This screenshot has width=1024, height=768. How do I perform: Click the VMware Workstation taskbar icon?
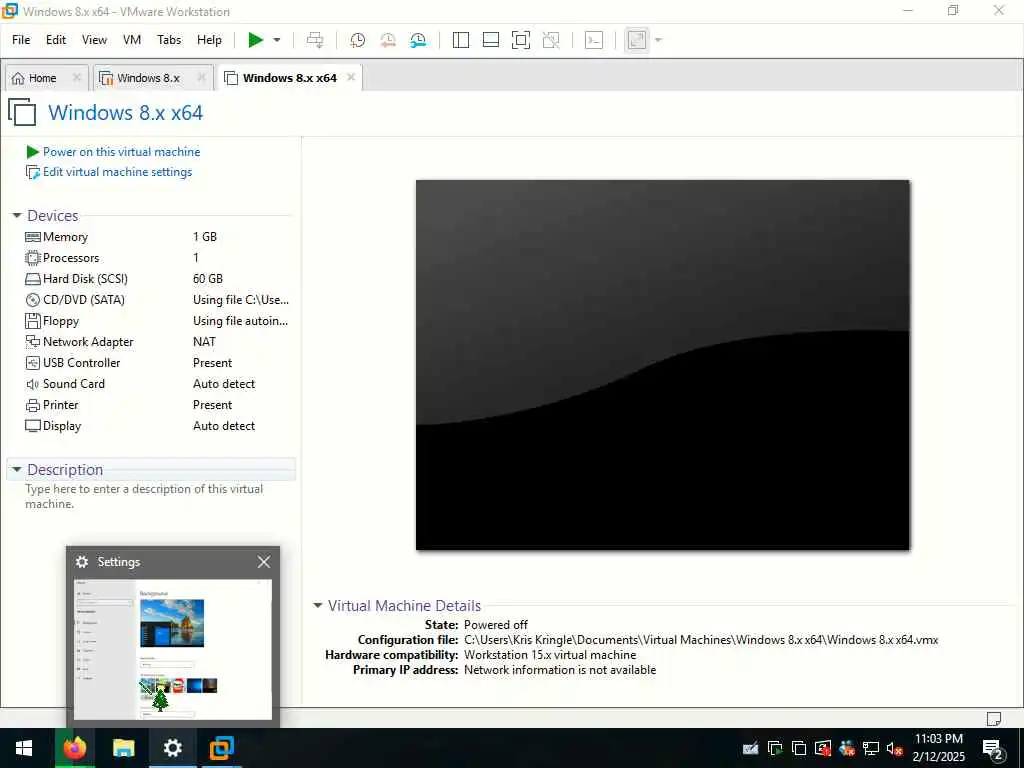coord(221,748)
